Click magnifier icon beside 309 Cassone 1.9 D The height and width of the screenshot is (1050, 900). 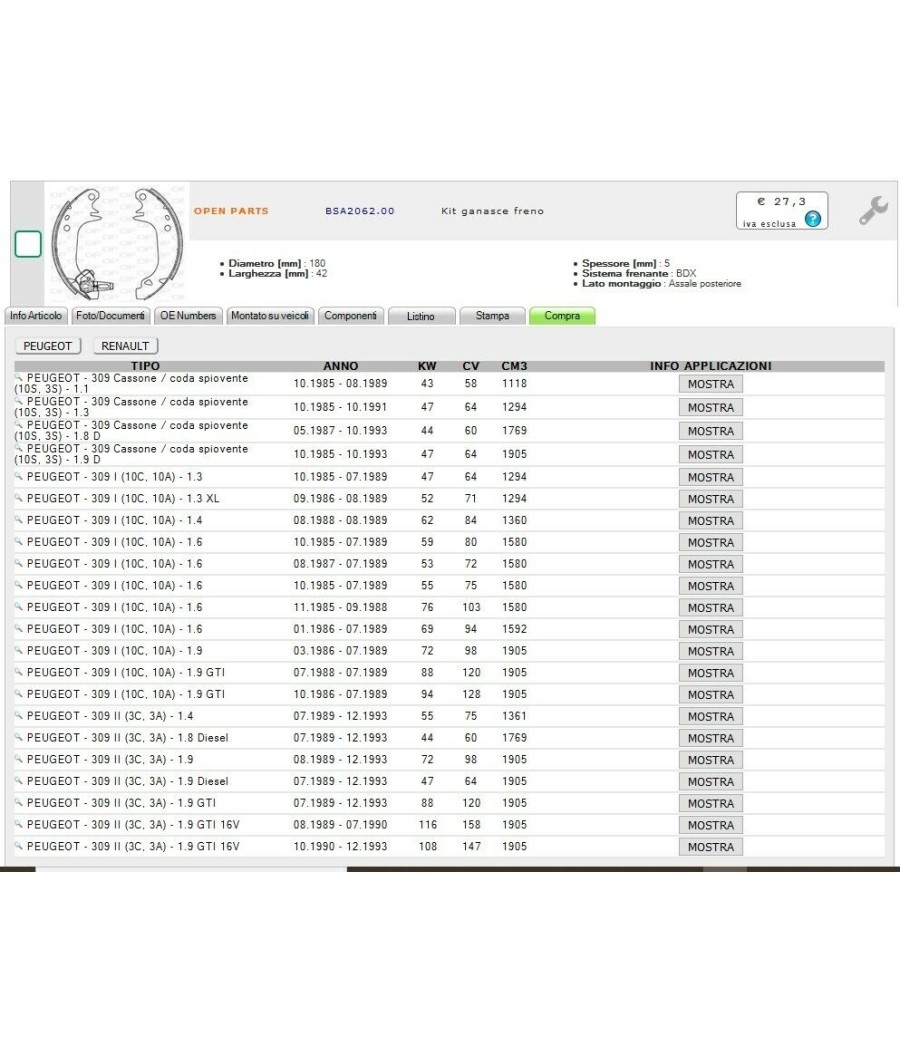[19, 449]
